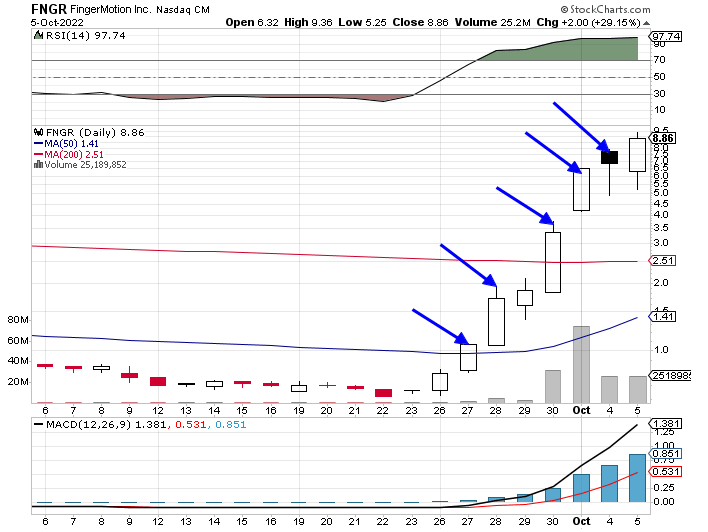The height and width of the screenshot is (532, 708).
Task: Click the Volume 25.2M header value
Action: click(493, 23)
